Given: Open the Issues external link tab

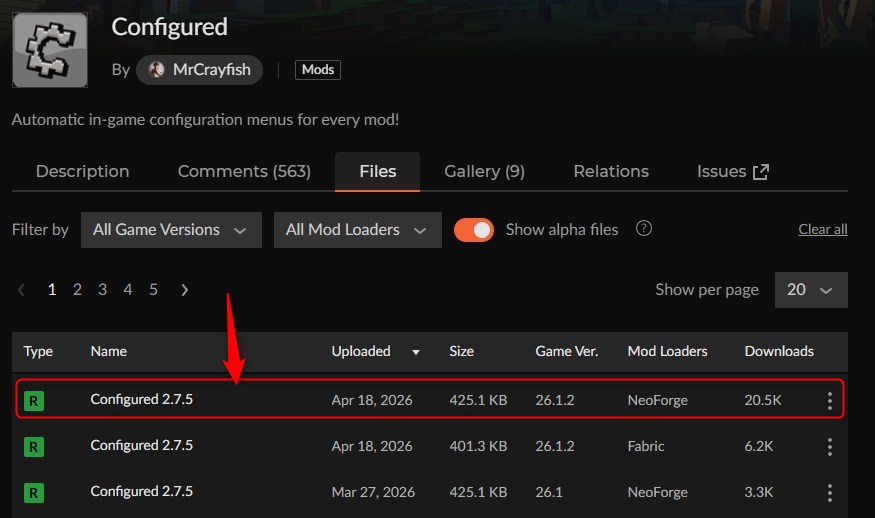Looking at the screenshot, I should [733, 171].
